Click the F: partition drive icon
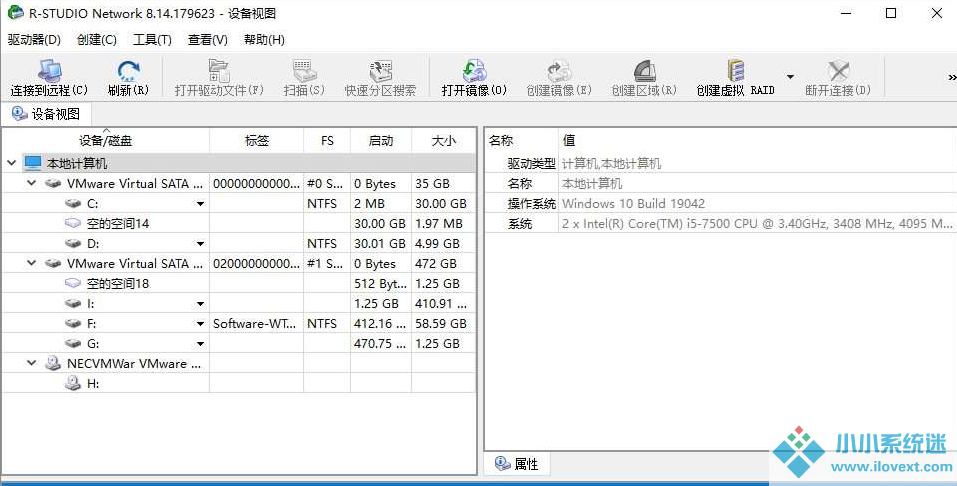Screen dimensions: 957x486 click(x=73, y=324)
